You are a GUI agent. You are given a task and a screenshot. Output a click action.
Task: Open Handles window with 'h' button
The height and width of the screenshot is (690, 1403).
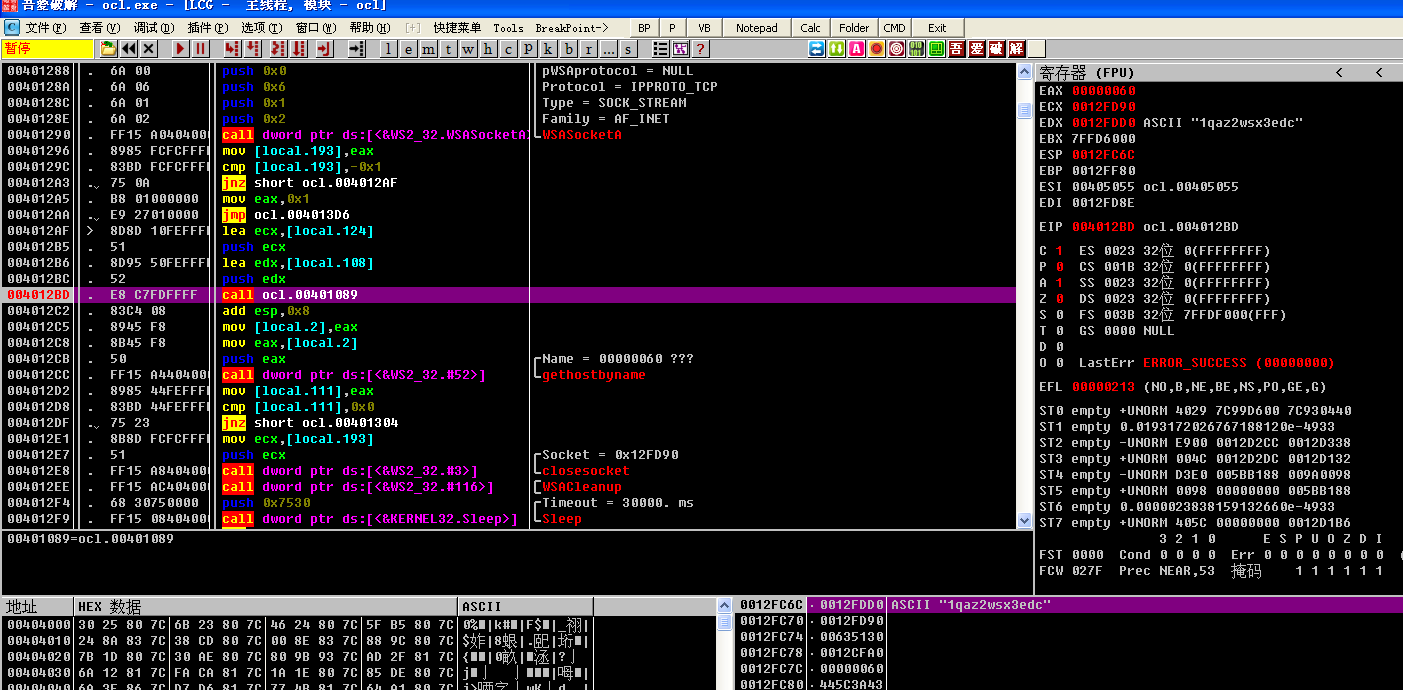488,48
